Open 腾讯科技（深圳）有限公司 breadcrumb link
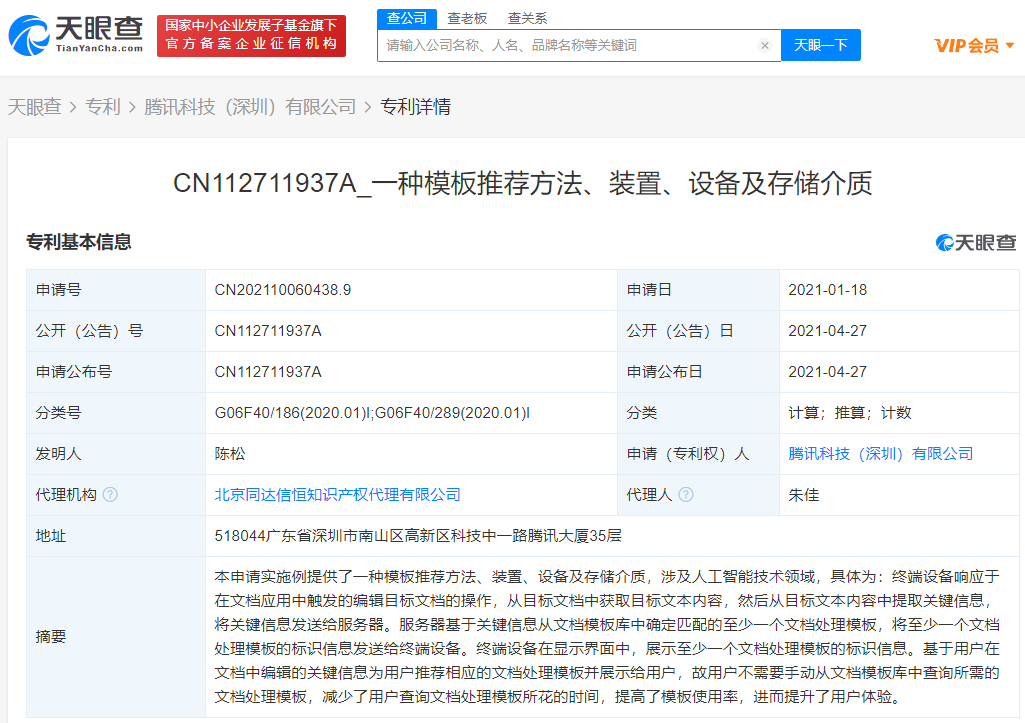The height and width of the screenshot is (723, 1025). tap(250, 107)
